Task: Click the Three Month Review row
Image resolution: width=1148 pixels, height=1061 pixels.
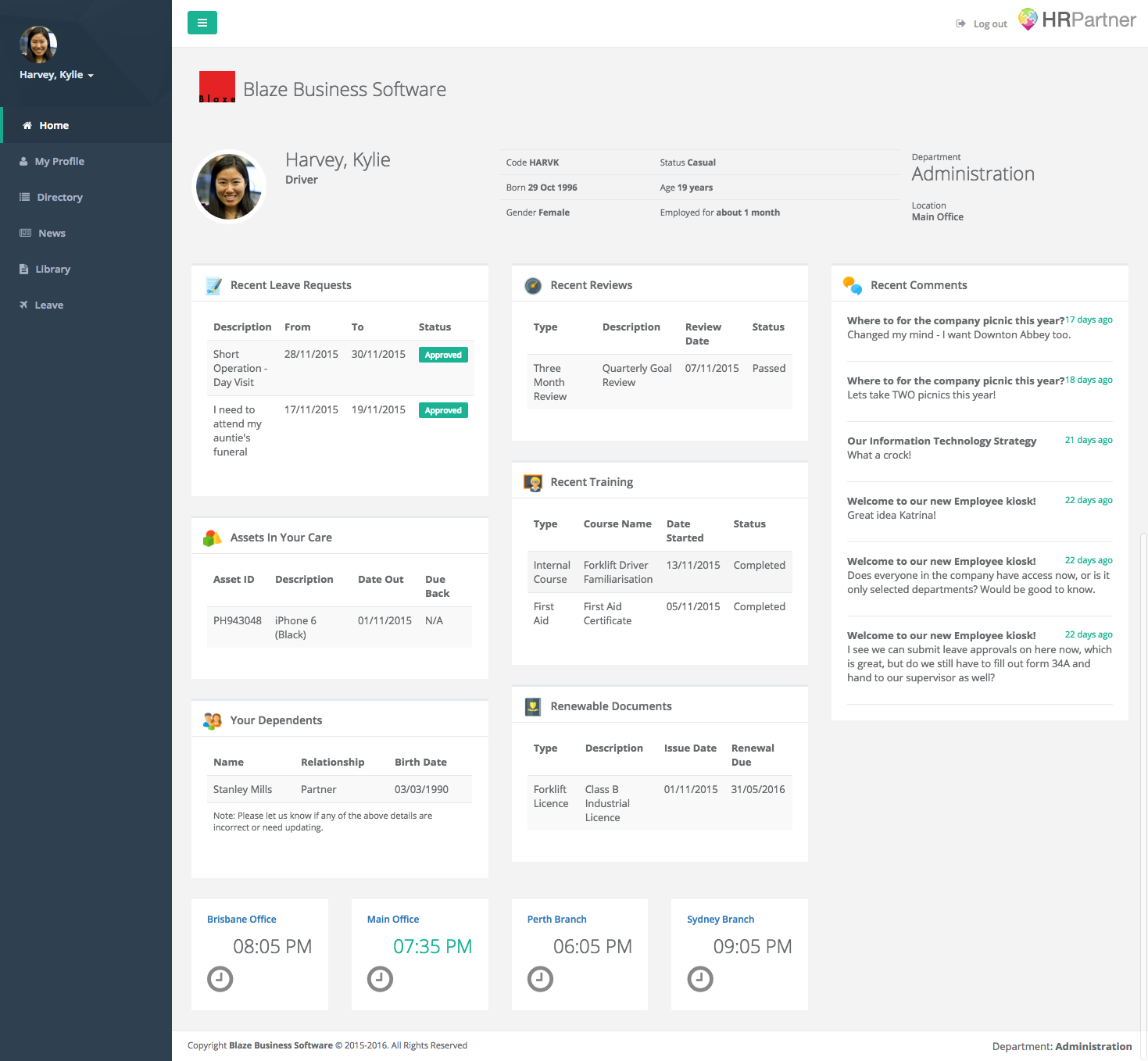Action: (x=660, y=382)
